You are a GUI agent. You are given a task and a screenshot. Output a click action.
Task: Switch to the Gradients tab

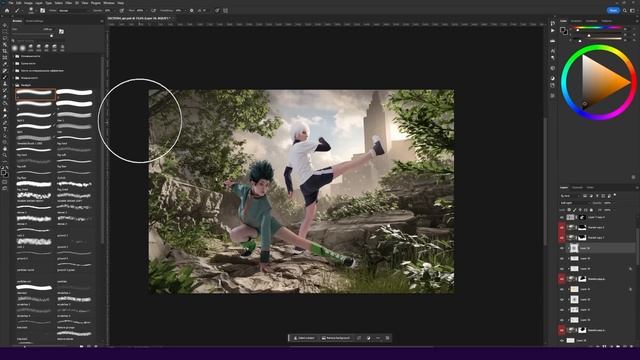(x=591, y=21)
